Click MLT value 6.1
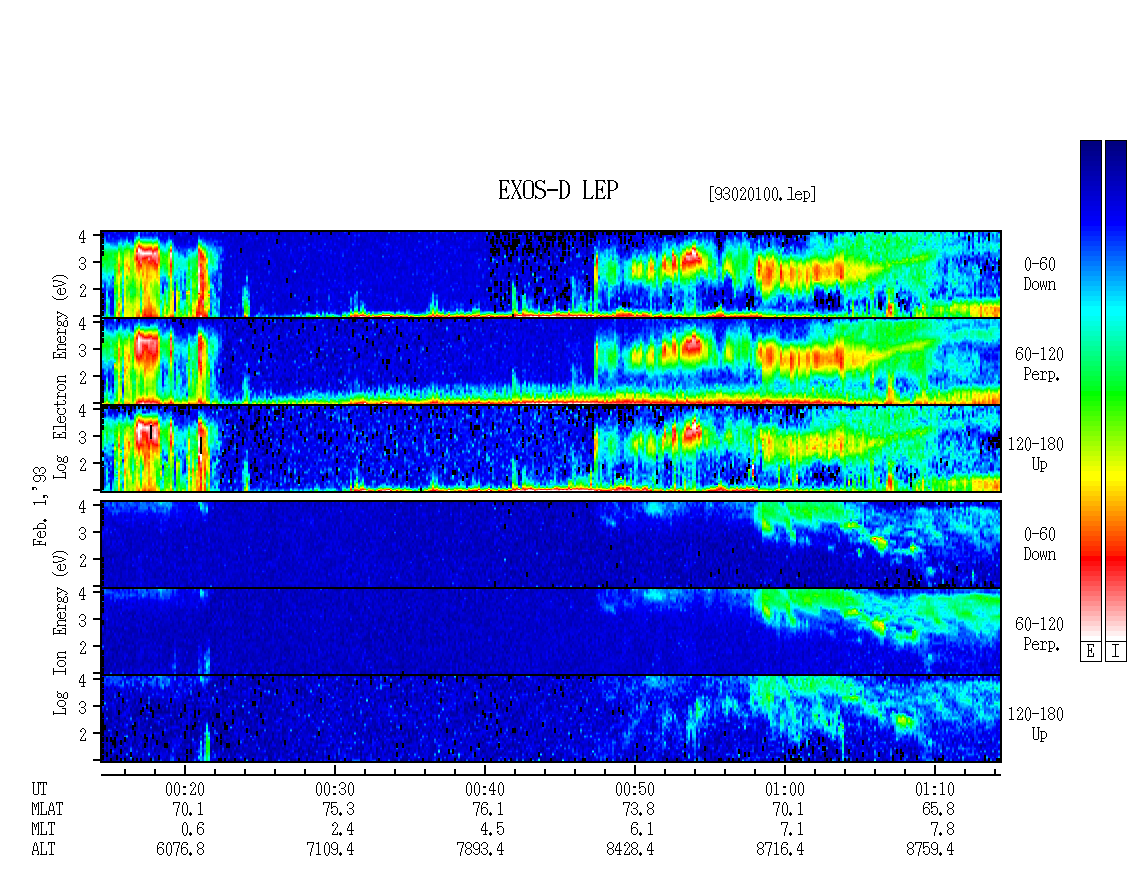Viewport: 1130px width, 875px height. tap(643, 830)
